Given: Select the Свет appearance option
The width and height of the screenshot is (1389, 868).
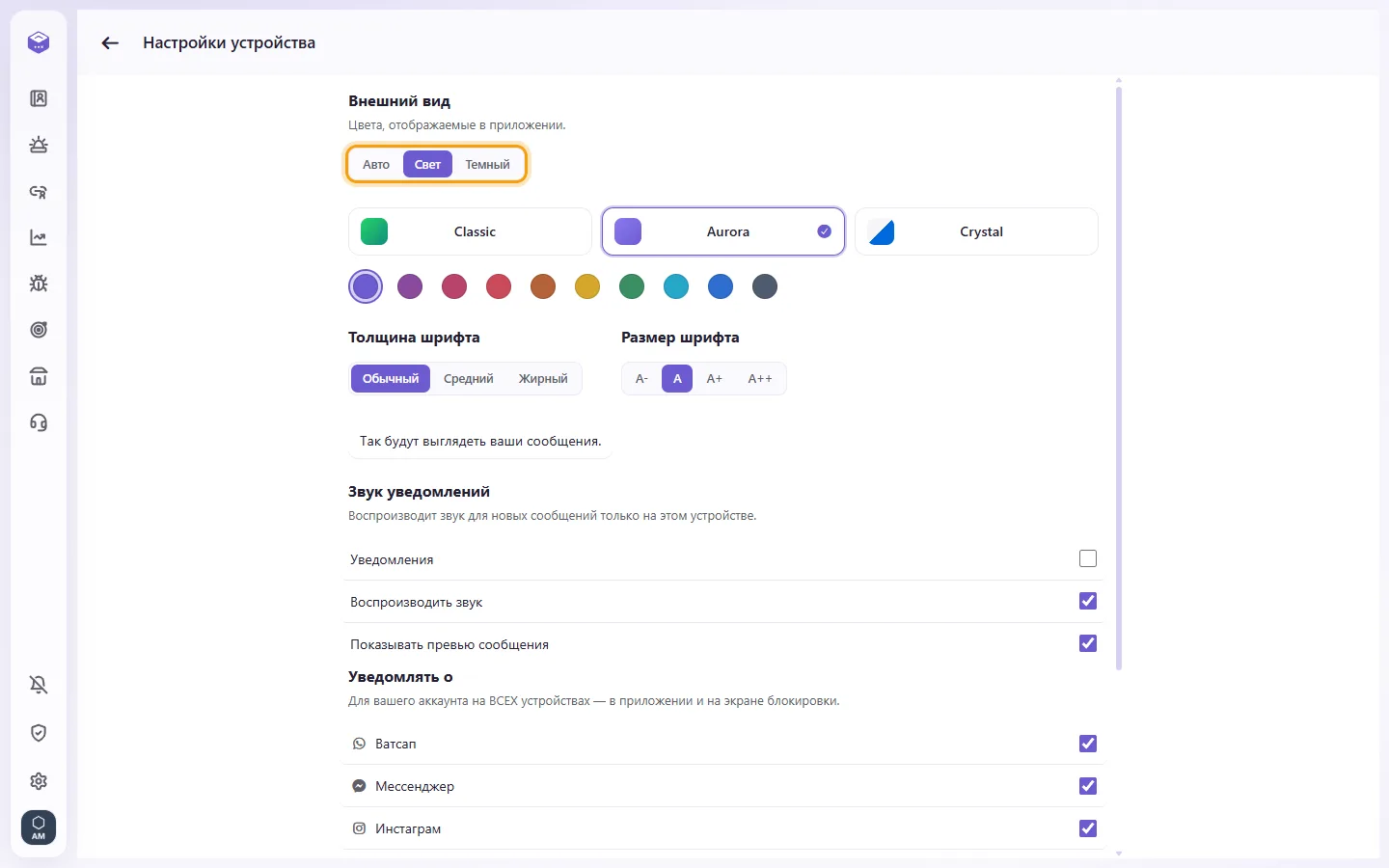Looking at the screenshot, I should 427,164.
